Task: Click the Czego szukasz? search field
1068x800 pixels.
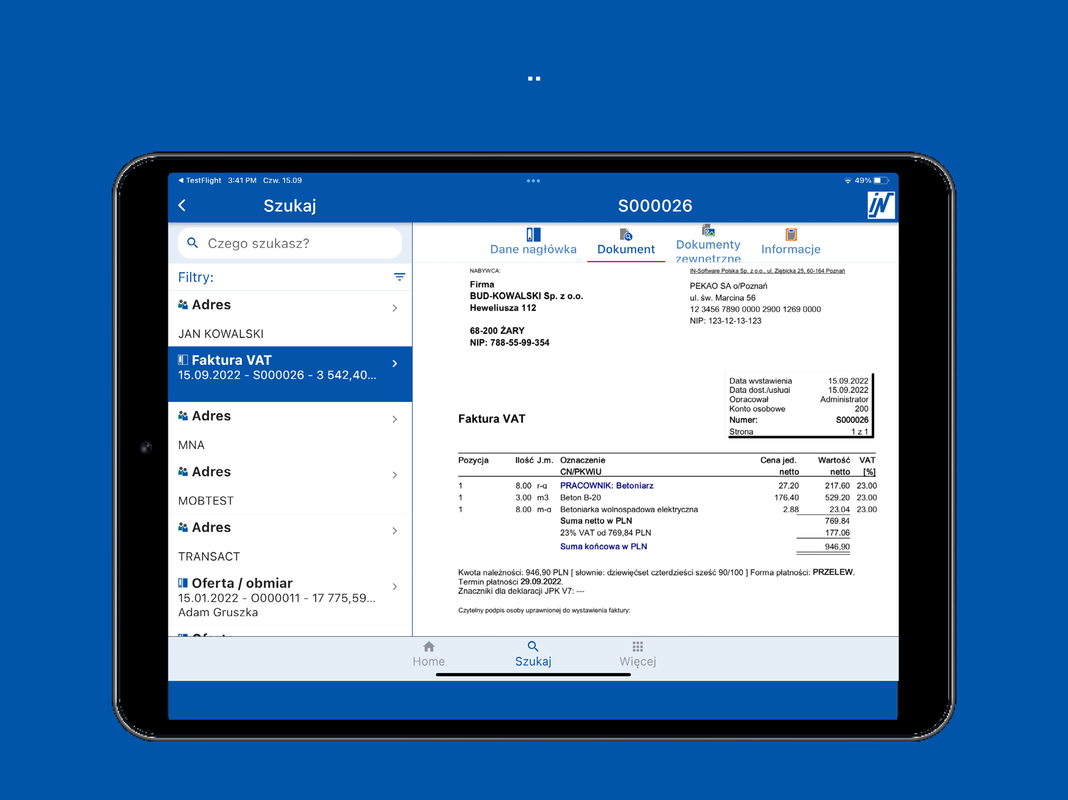Action: tap(300, 243)
